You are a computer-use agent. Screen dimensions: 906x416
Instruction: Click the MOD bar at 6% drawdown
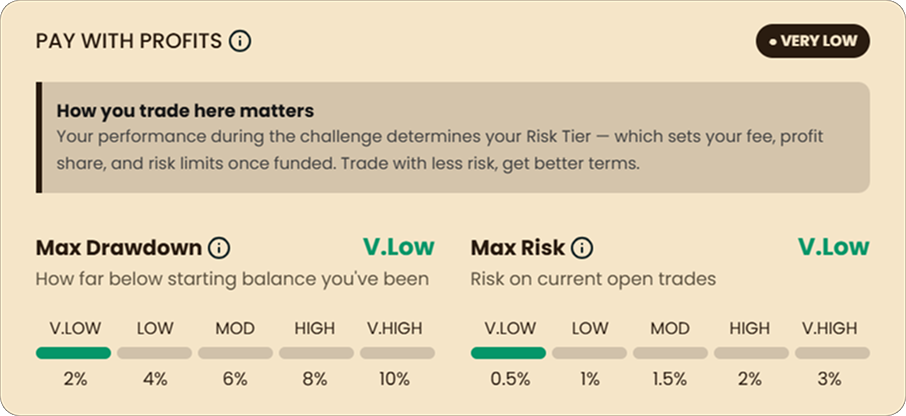click(235, 353)
